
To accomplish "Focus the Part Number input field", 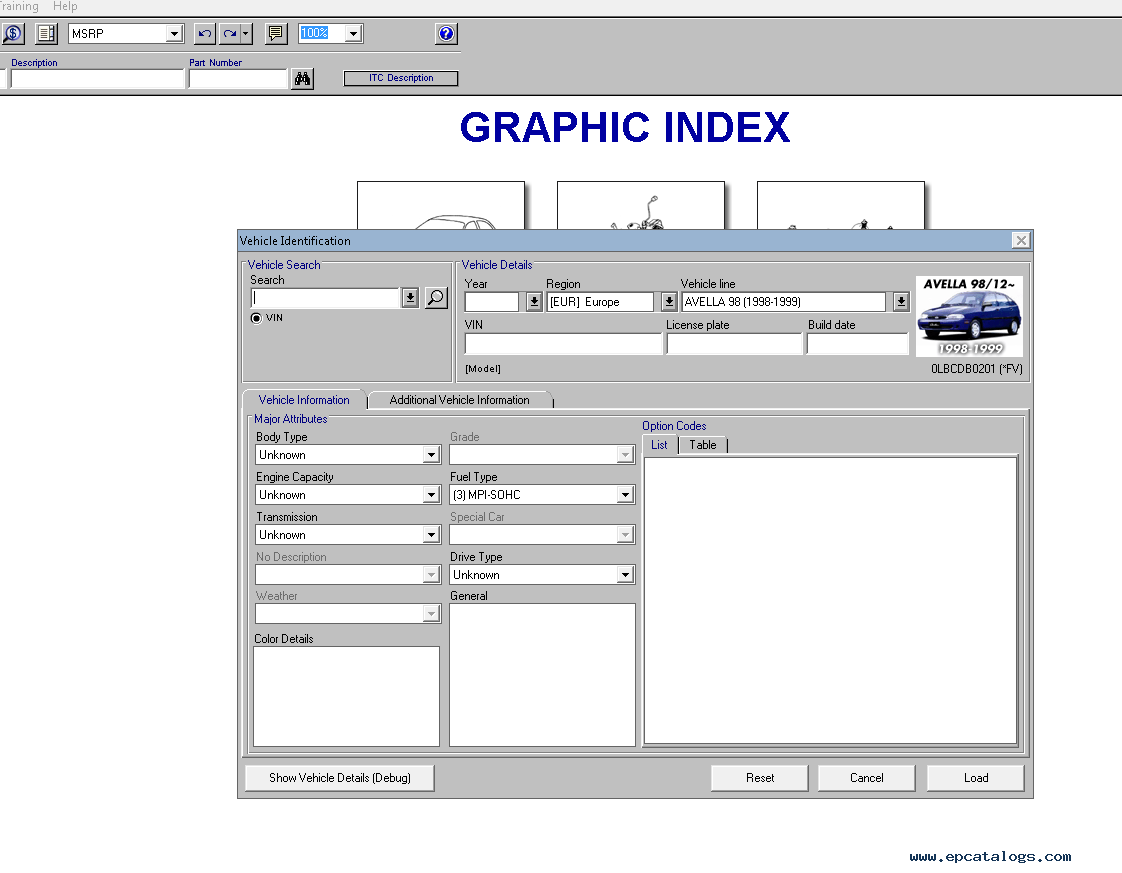I will click(238, 79).
